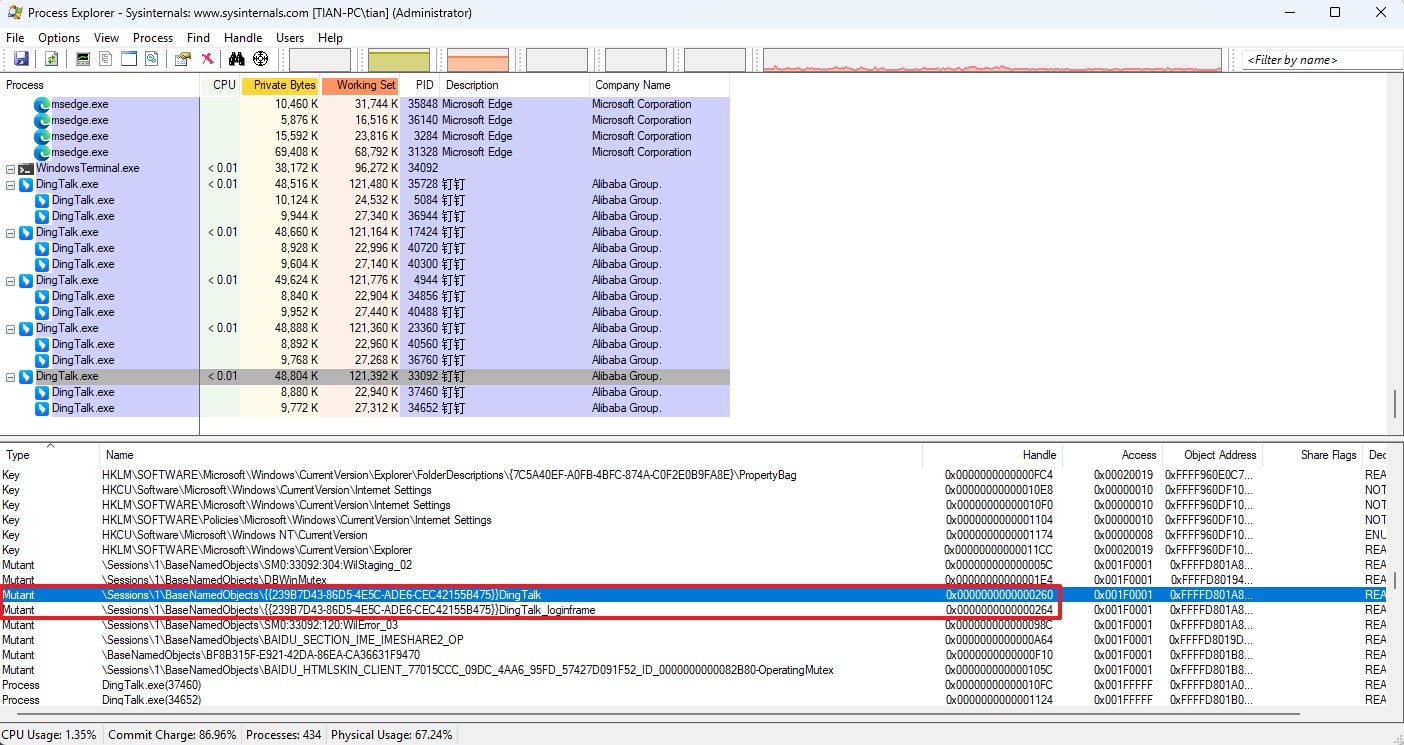Click the icon of DingTalk.exe PID 23360
The height and width of the screenshot is (745, 1404).
point(27,328)
